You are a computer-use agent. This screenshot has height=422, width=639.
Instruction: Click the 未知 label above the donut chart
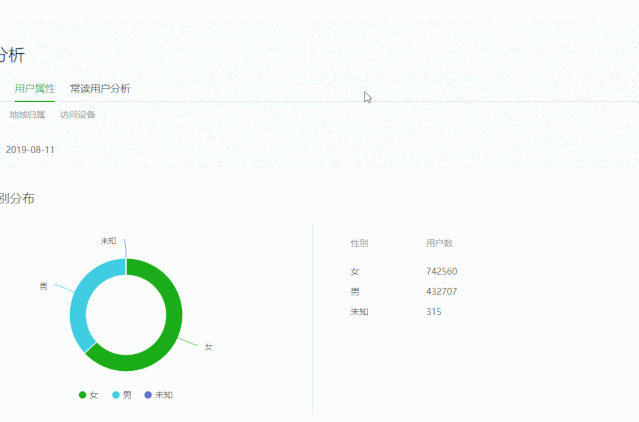[108, 241]
